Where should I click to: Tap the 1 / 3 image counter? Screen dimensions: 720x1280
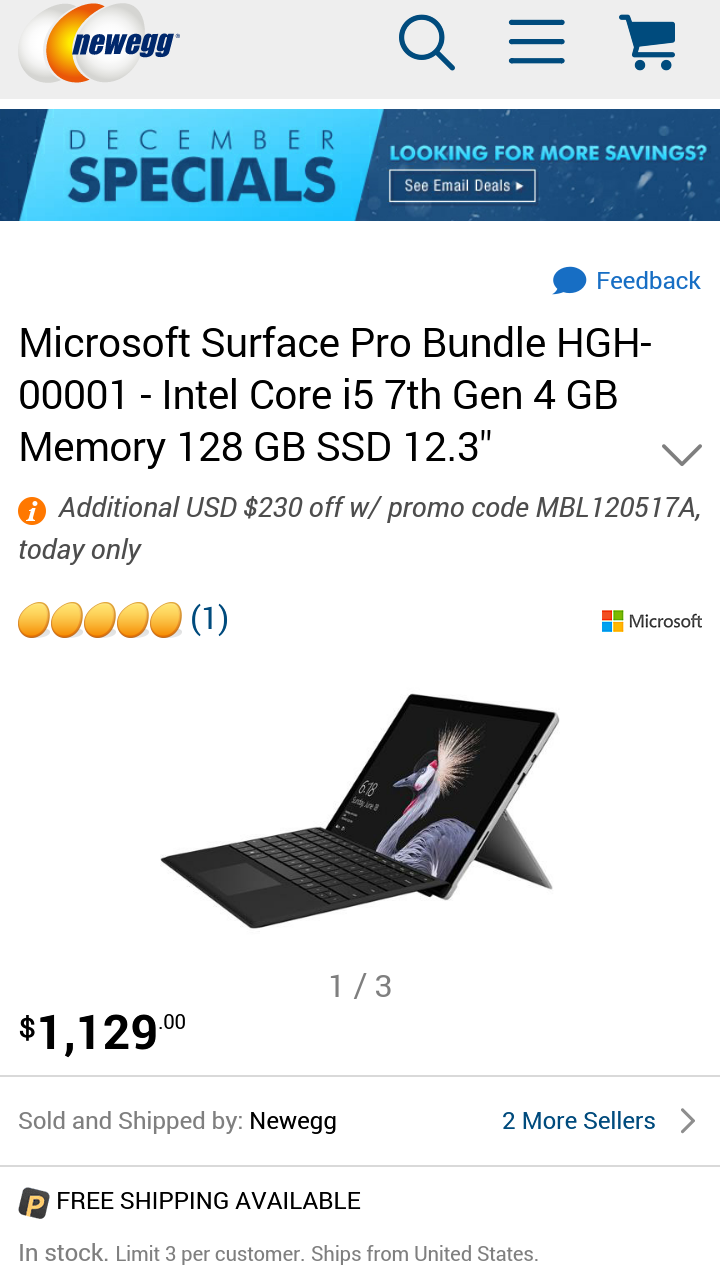[360, 987]
